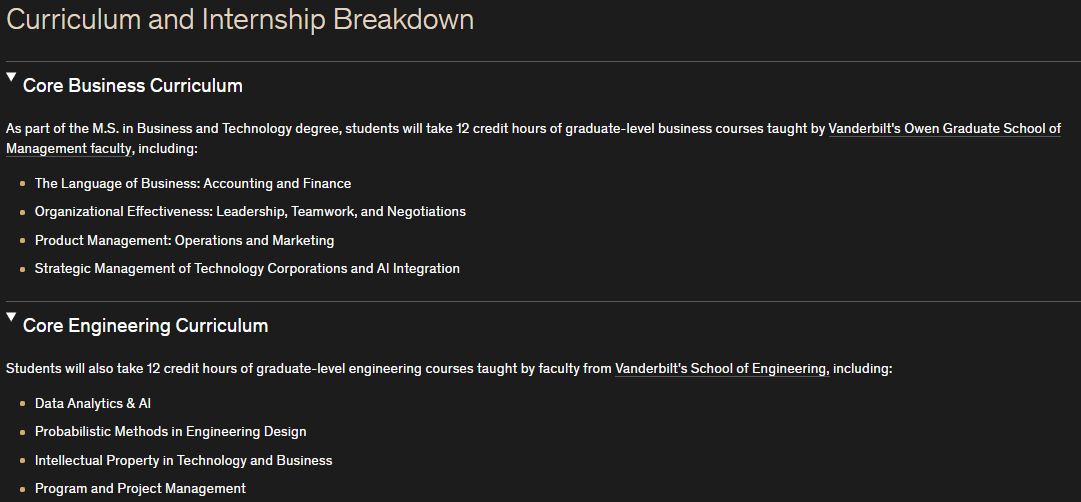1081x502 pixels.
Task: Select Strategic Management of Technology Corporations item
Action: 247,269
